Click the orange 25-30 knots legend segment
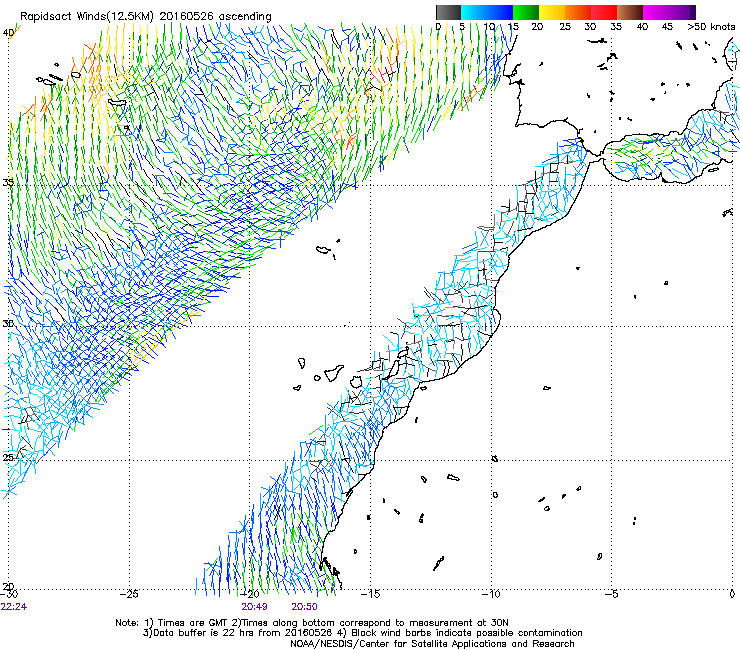 [578, 12]
